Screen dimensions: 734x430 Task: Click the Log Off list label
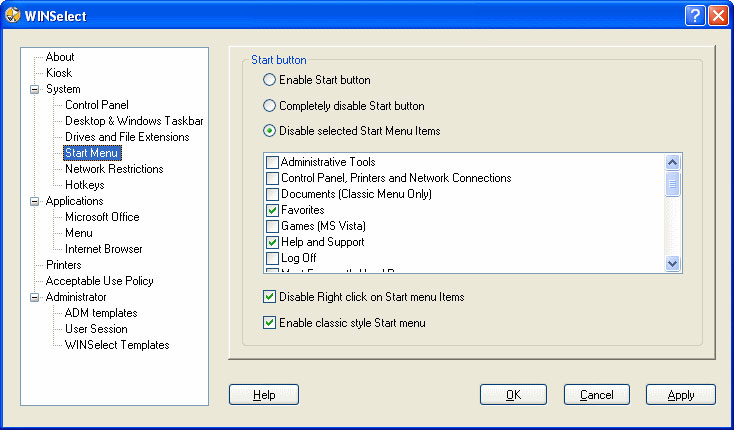pos(299,258)
